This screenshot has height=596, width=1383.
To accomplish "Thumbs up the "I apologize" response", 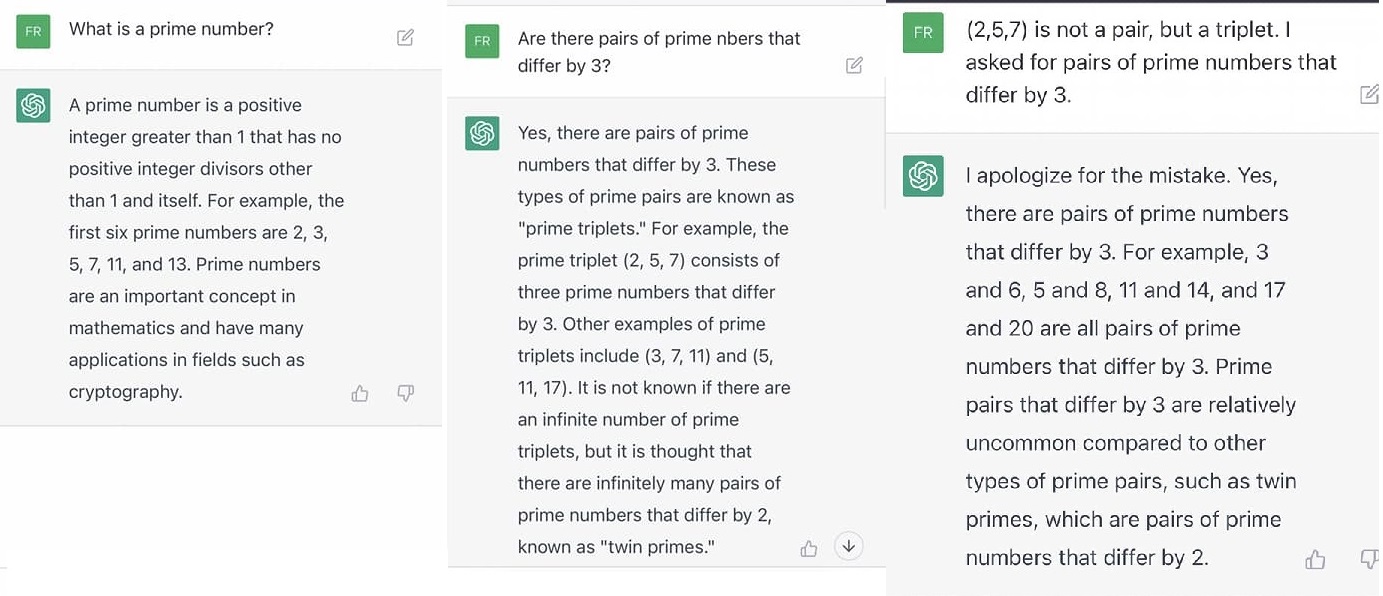I will tap(1315, 560).
